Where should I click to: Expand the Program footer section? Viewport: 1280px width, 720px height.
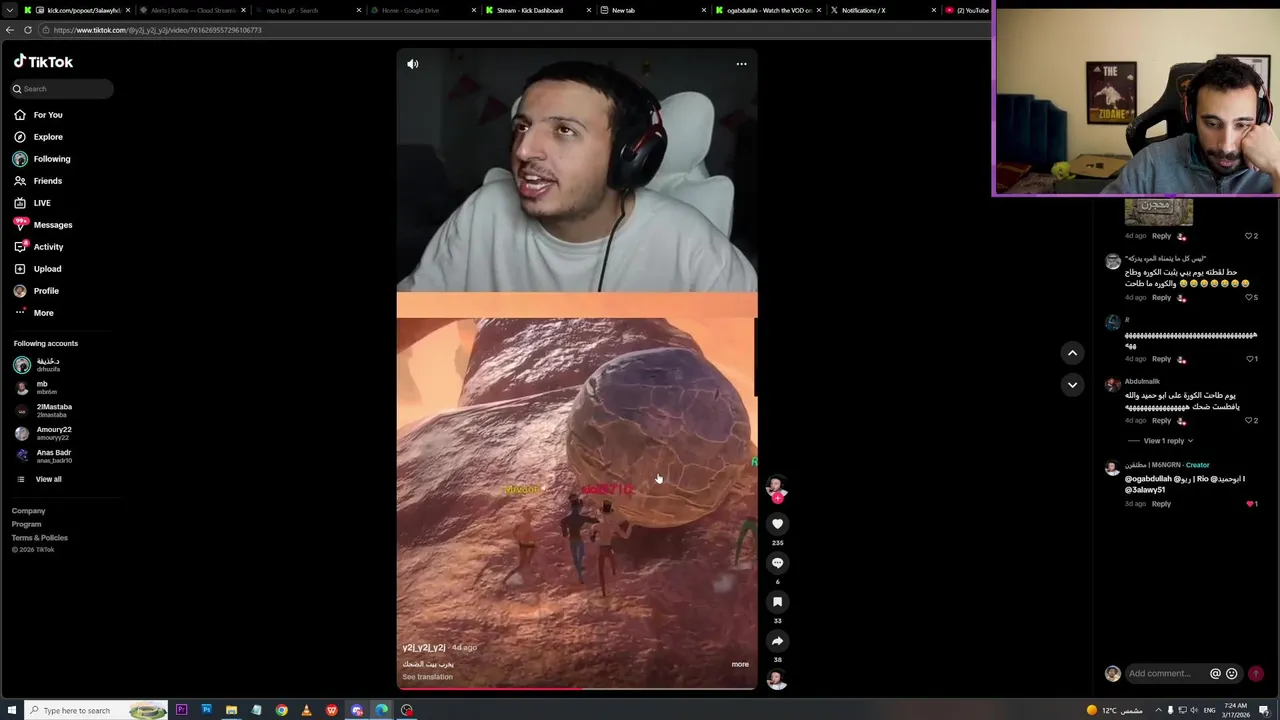(27, 524)
